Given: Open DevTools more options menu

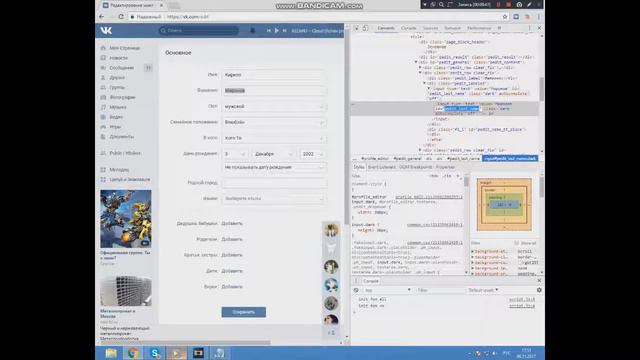Looking at the screenshot, I should [529, 28].
